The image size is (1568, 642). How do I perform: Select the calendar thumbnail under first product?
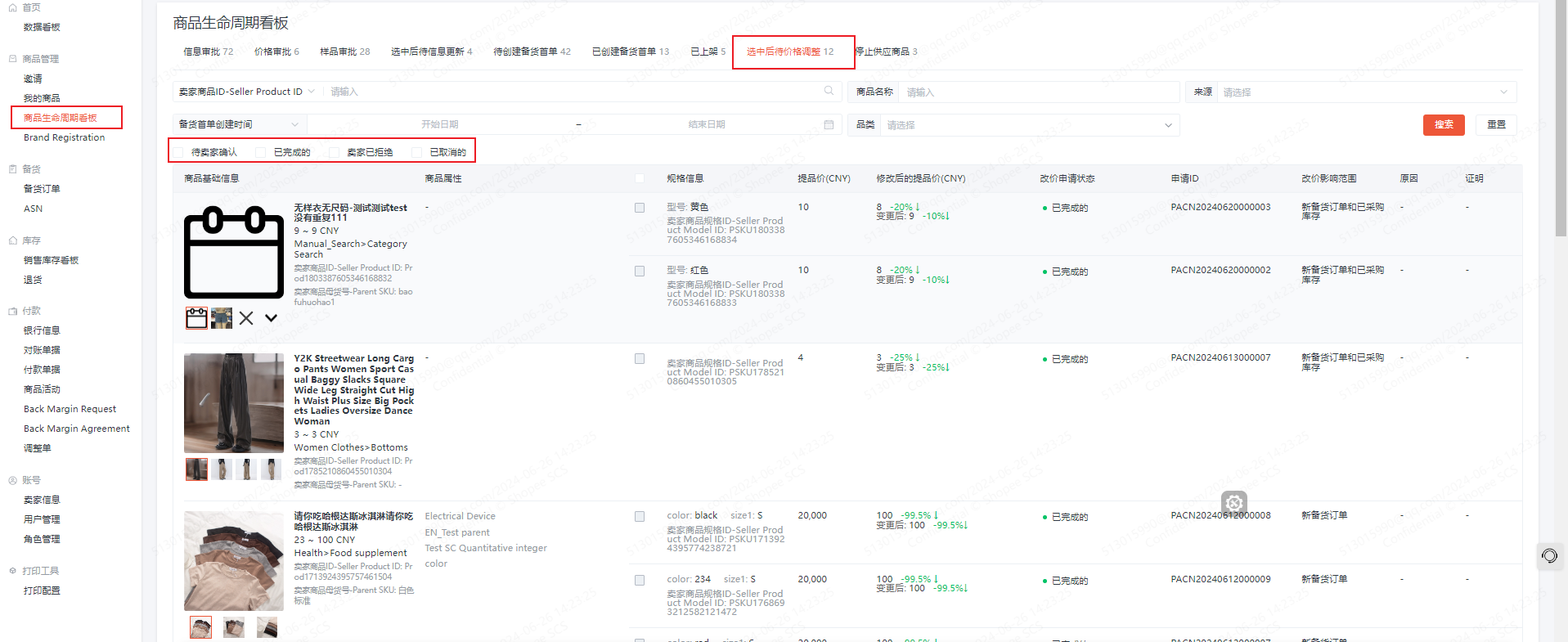(196, 318)
